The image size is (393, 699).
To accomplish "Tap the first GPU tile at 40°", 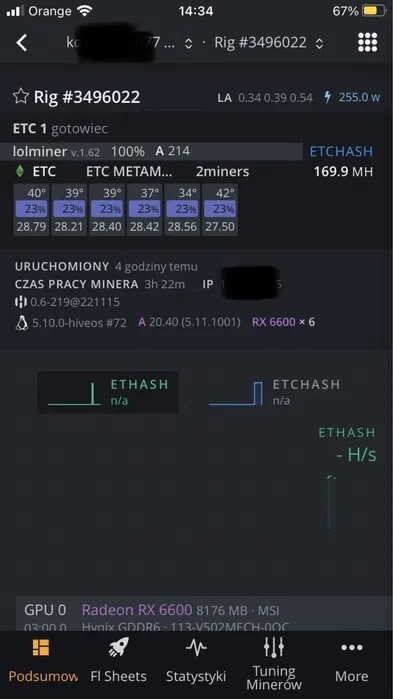I will point(31,210).
